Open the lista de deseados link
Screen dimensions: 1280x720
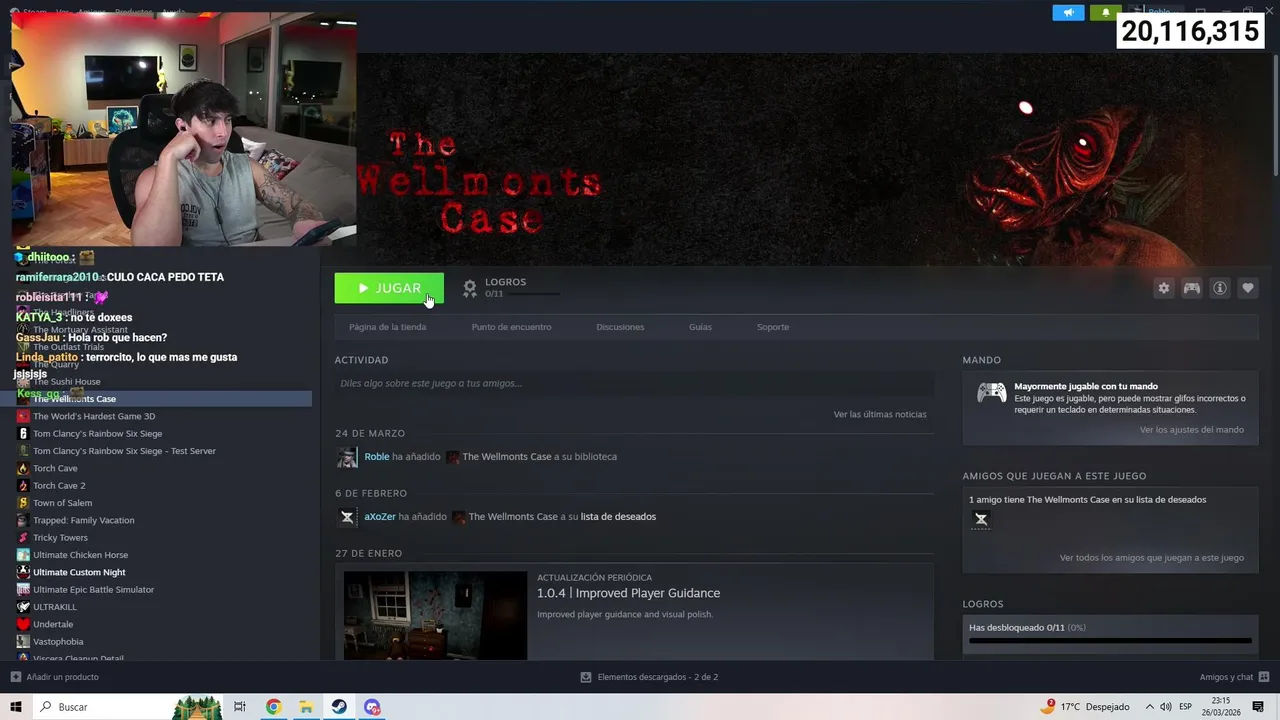(618, 517)
